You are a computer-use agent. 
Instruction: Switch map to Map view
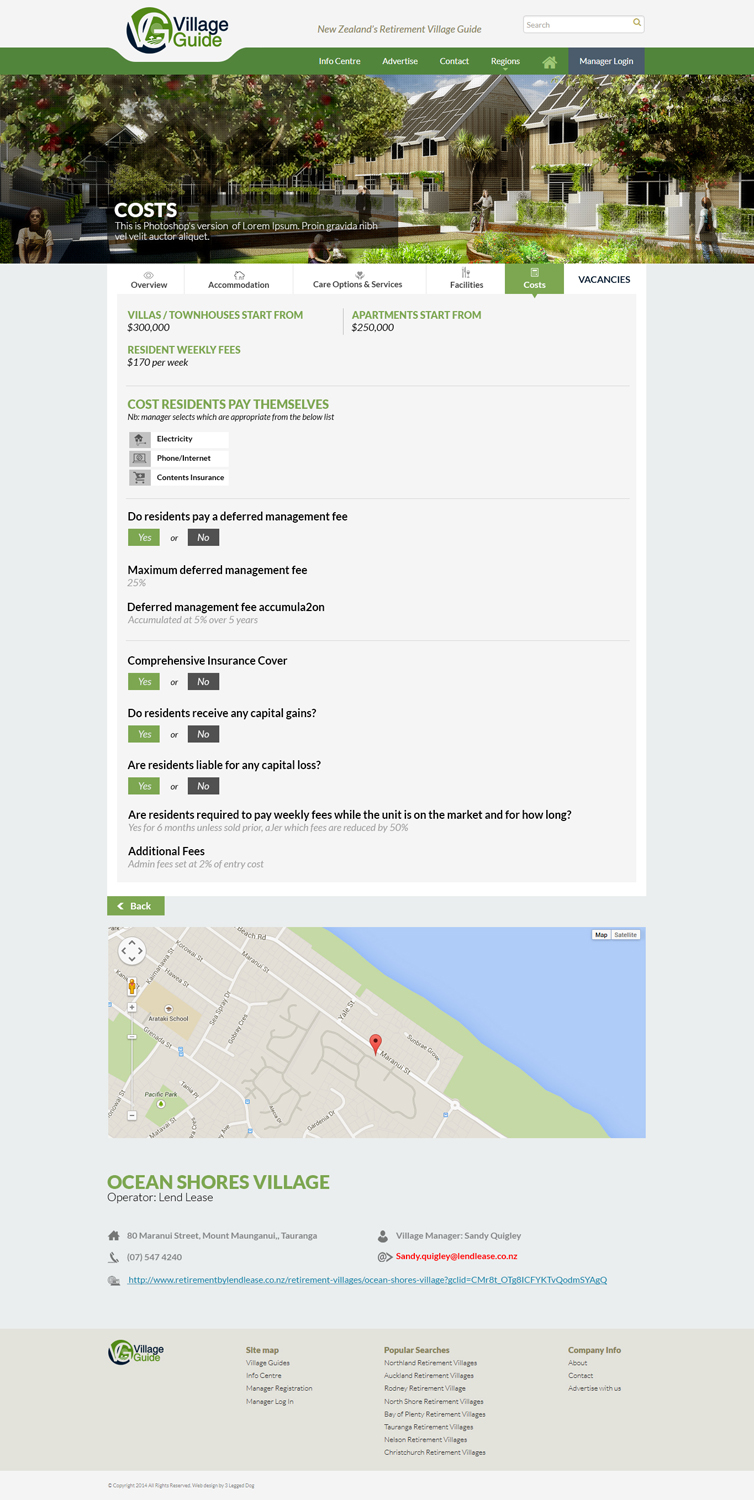[x=601, y=935]
